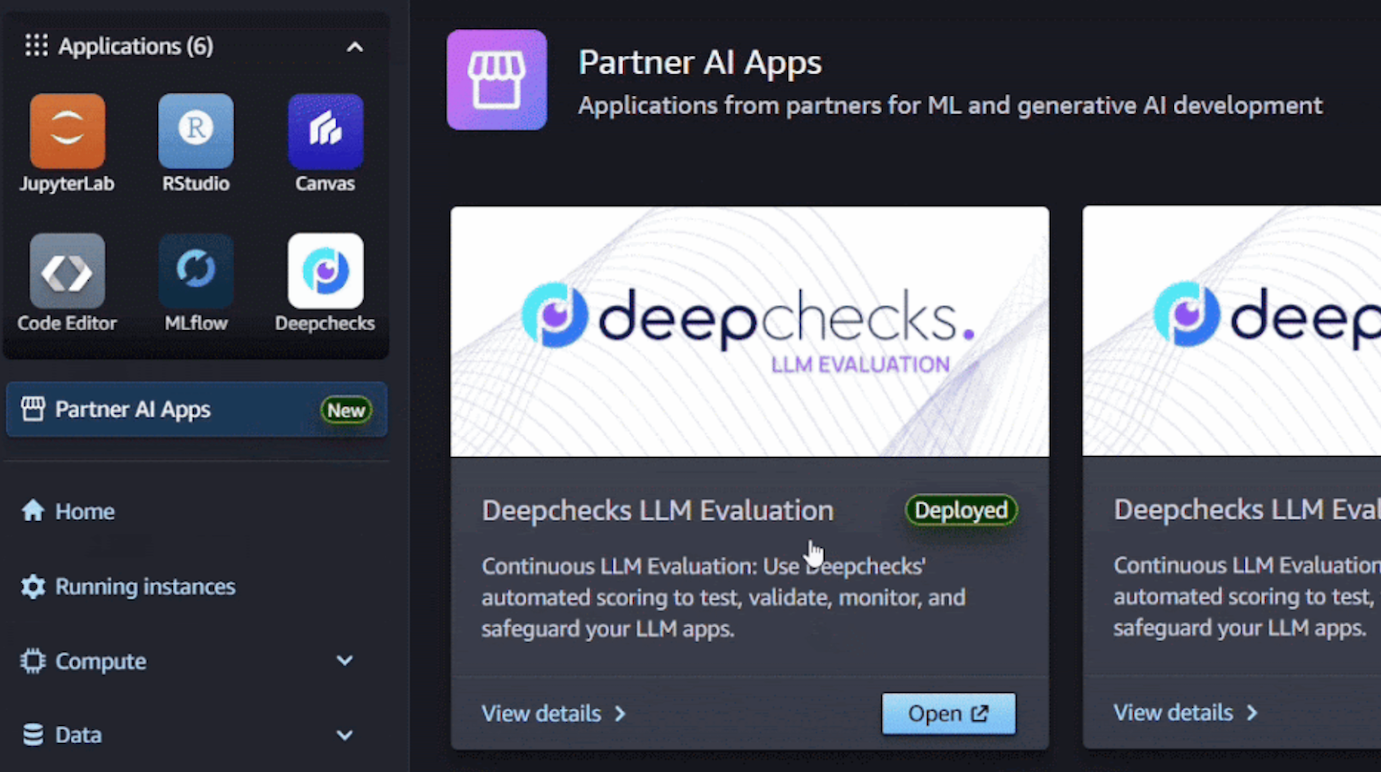Click the Continuous LLM Evaluation description on first card
The width and height of the screenshot is (1381, 772).
tap(724, 598)
